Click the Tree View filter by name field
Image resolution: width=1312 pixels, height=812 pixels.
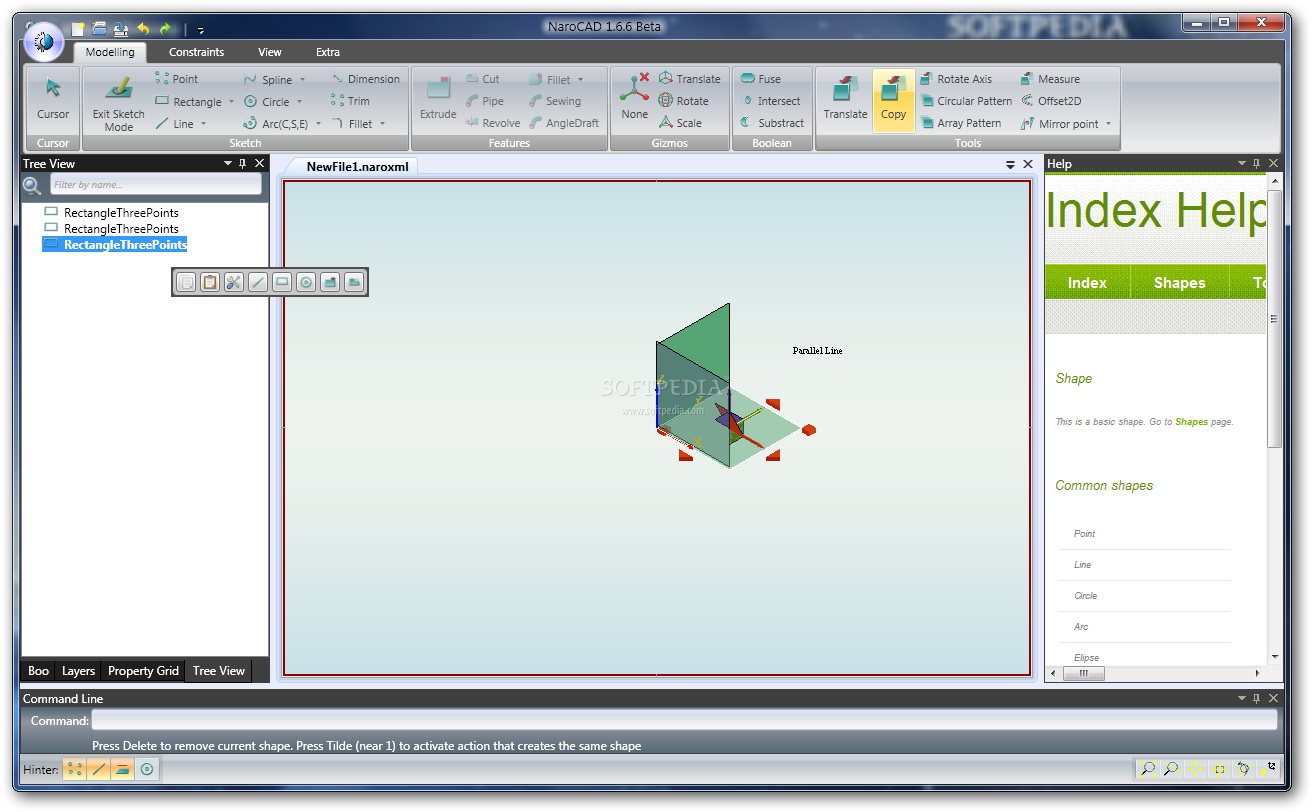(156, 184)
